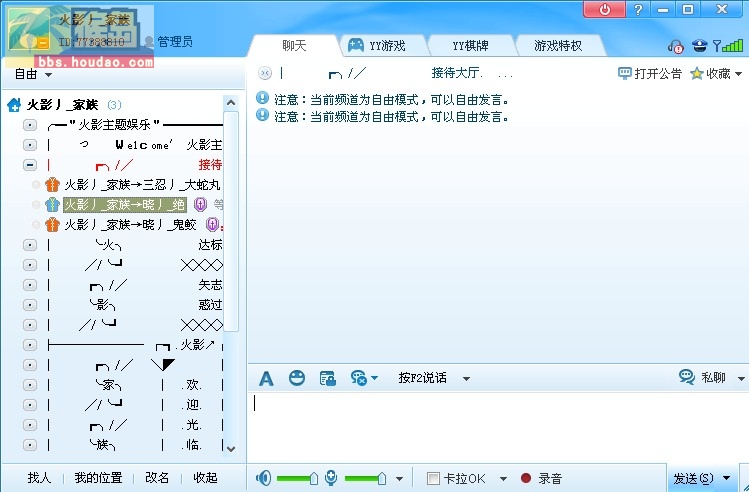Click the 收藏 star icon

coord(697,73)
